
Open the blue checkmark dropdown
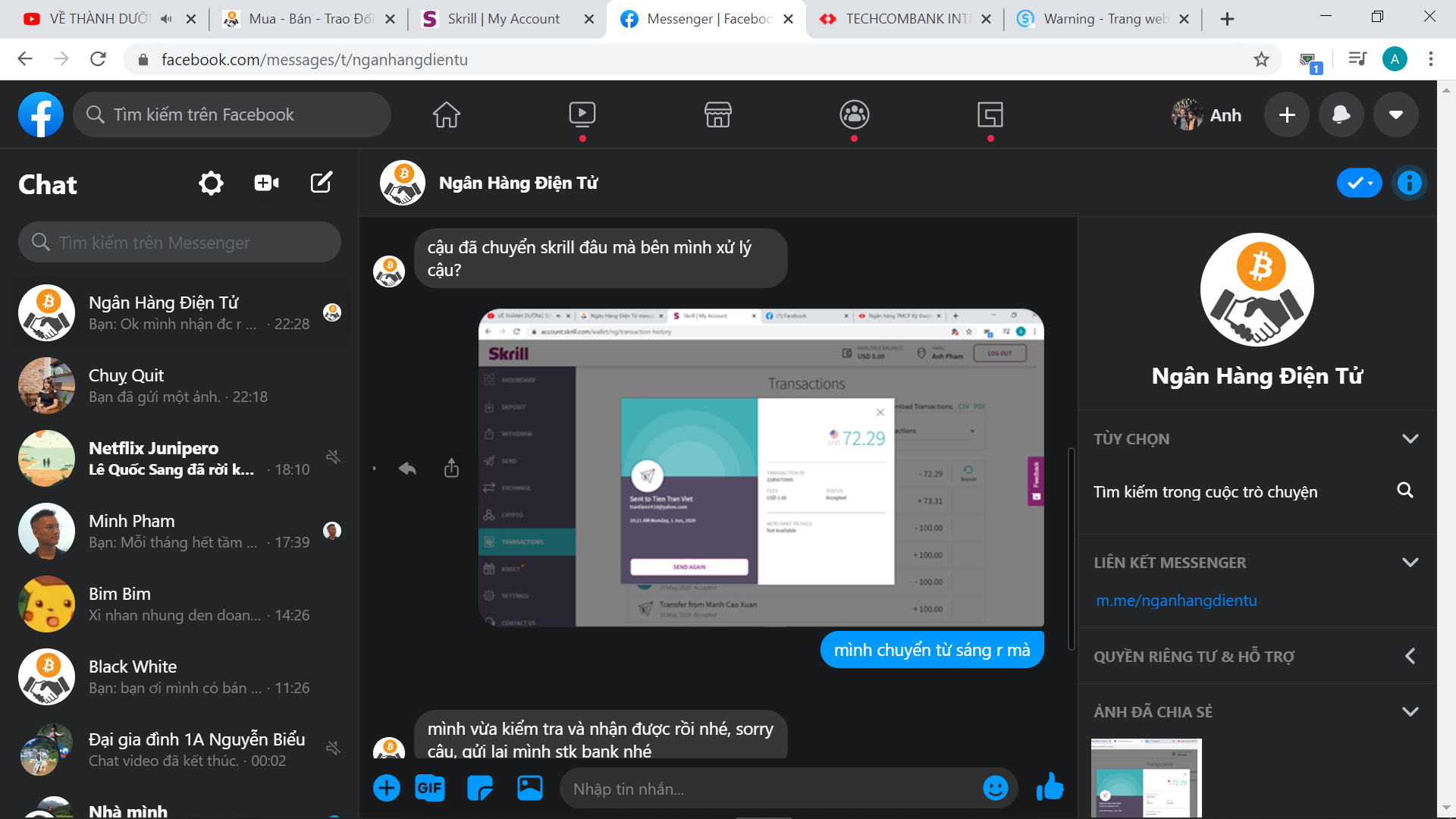click(1359, 183)
